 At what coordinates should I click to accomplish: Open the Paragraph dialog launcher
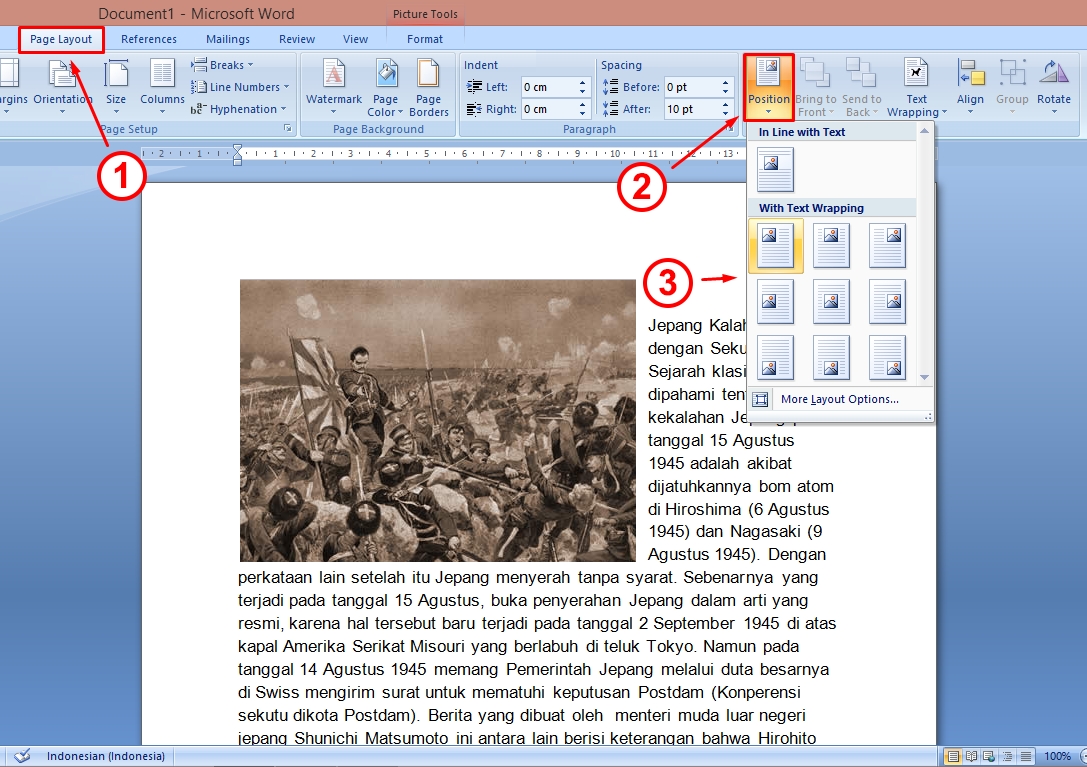pyautogui.click(x=730, y=129)
